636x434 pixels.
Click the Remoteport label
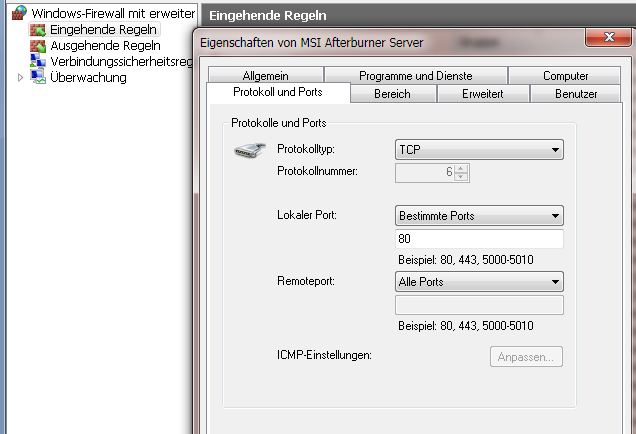click(306, 281)
